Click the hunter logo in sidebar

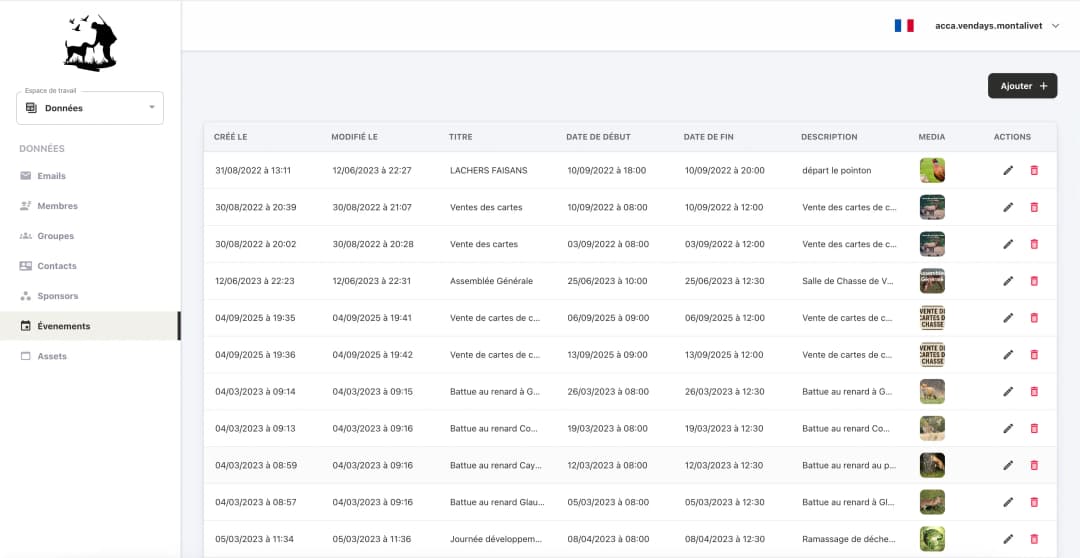coord(90,43)
